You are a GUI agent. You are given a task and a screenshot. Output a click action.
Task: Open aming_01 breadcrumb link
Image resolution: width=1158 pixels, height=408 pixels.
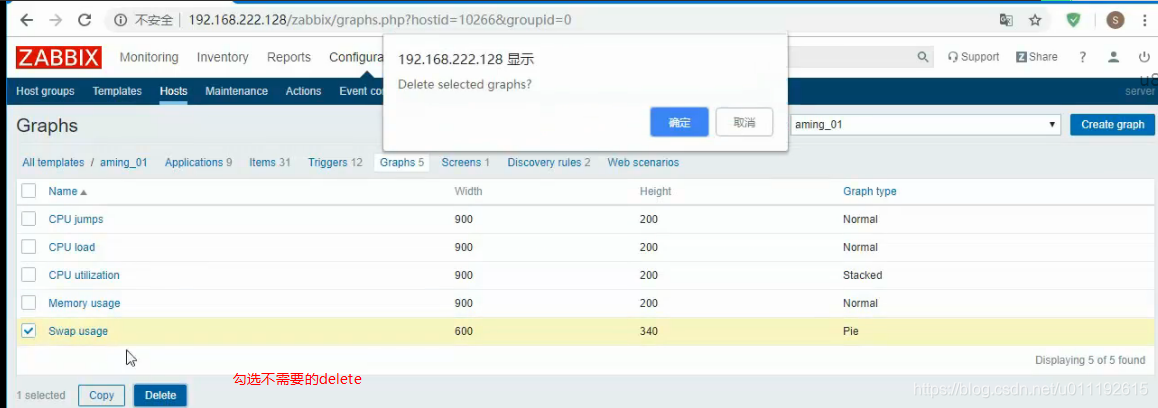[124, 163]
